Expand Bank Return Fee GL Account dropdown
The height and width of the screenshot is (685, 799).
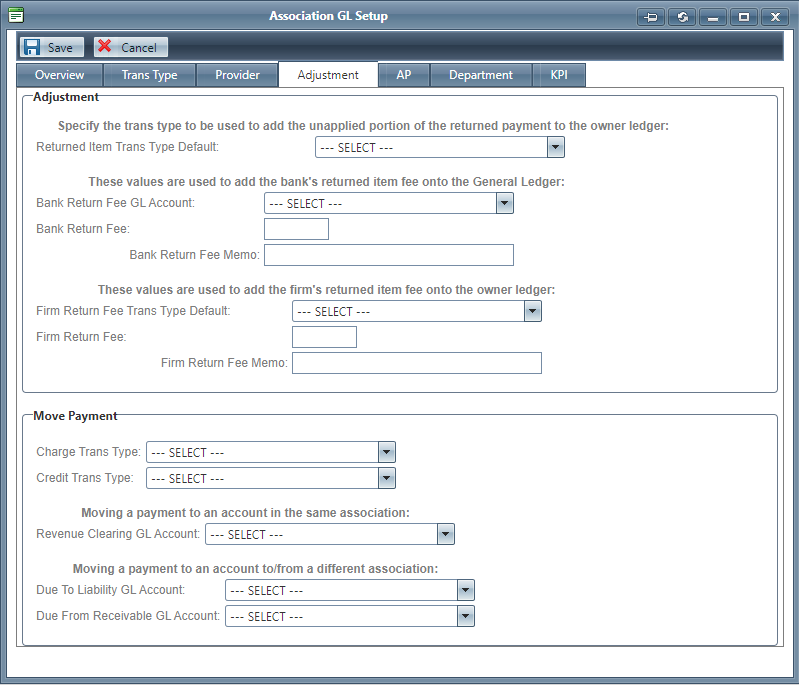tap(504, 203)
